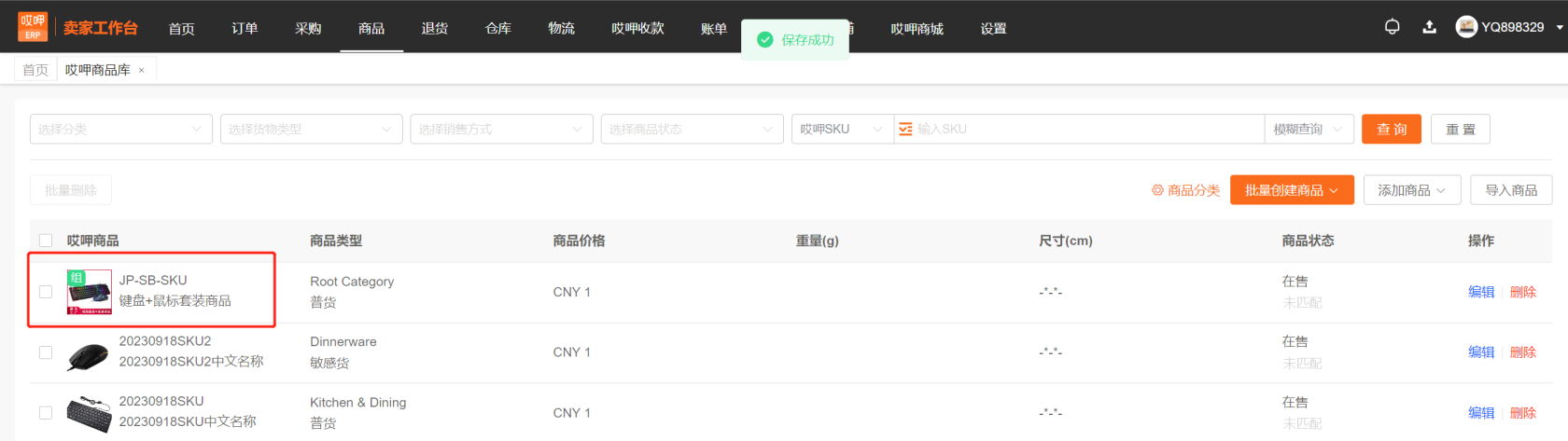Viewport: 1568px width, 441px height.
Task: Select the 20230918SKU2 row checkbox
Action: coord(46,352)
